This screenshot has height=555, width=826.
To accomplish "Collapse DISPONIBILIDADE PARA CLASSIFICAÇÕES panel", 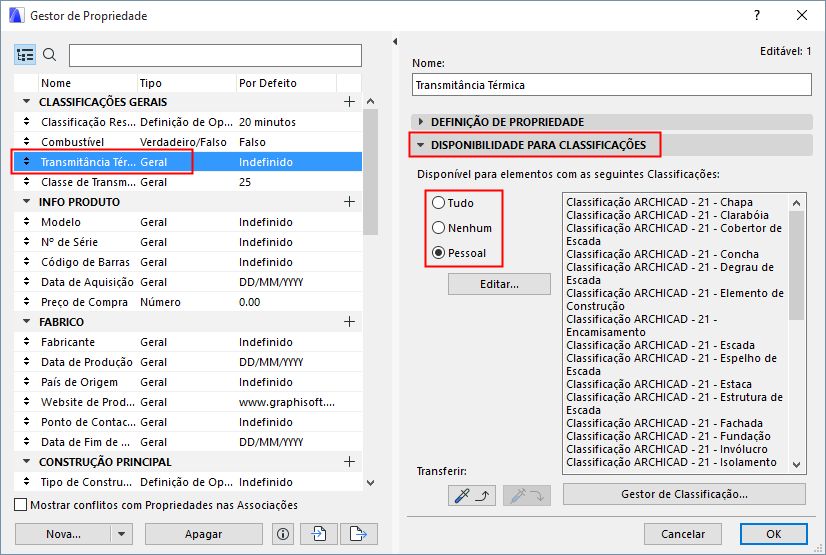I will tap(420, 145).
